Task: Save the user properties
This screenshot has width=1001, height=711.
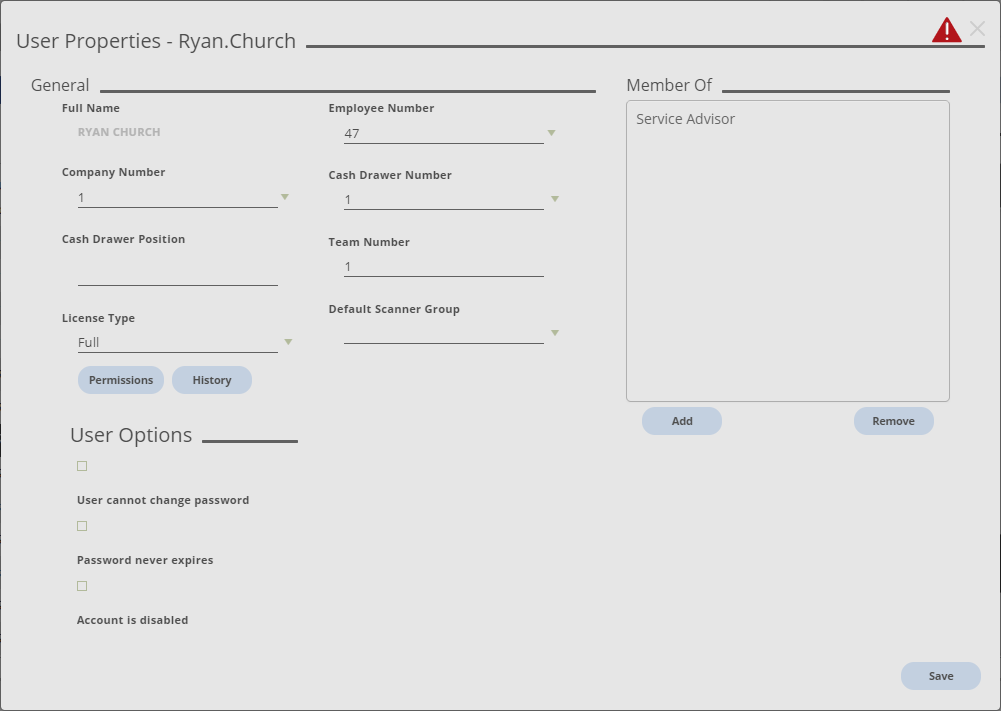Action: (940, 676)
